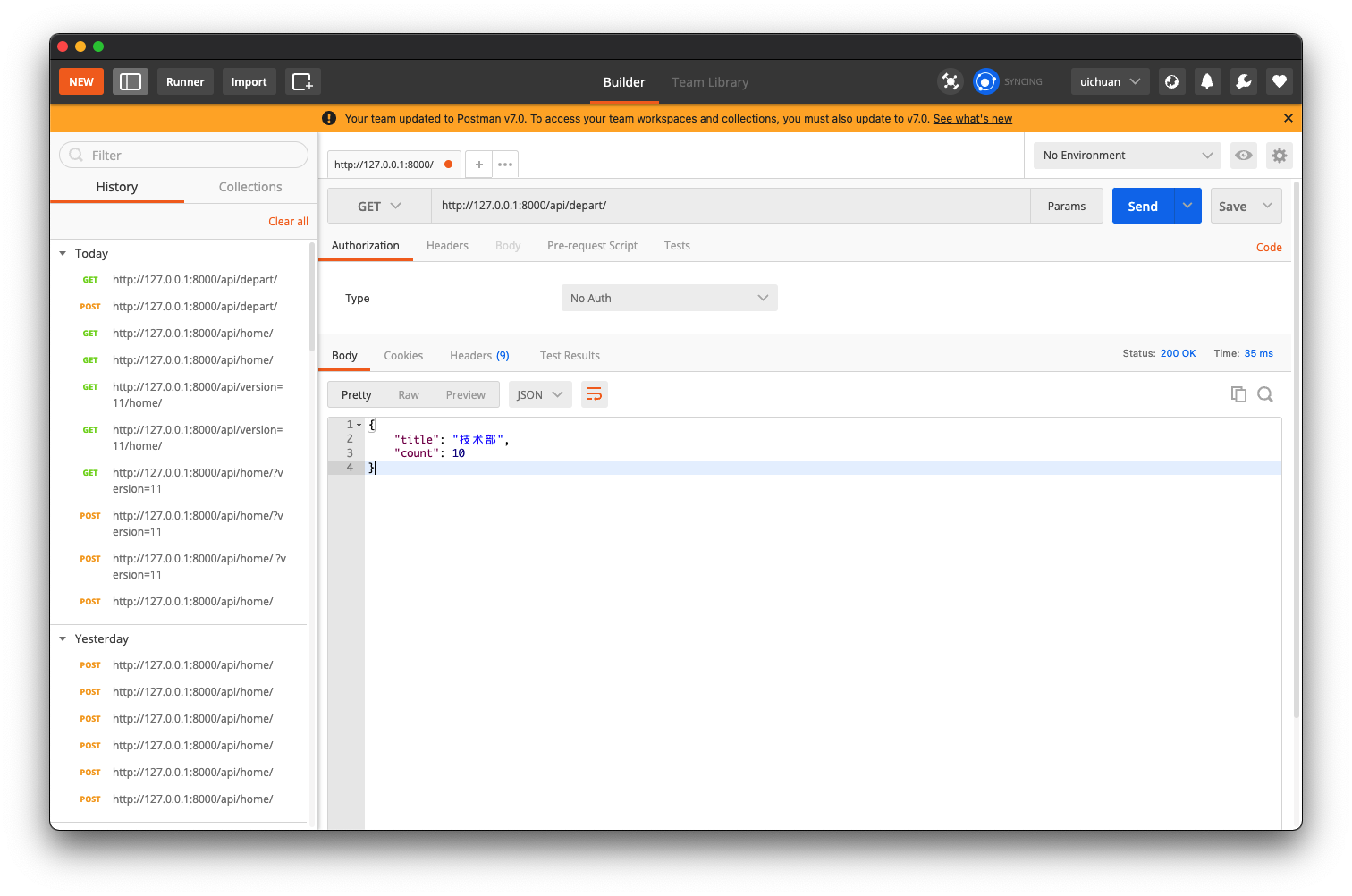Screen dimensions: 1352x896
Task: Clear all history entries
Action: 288,222
